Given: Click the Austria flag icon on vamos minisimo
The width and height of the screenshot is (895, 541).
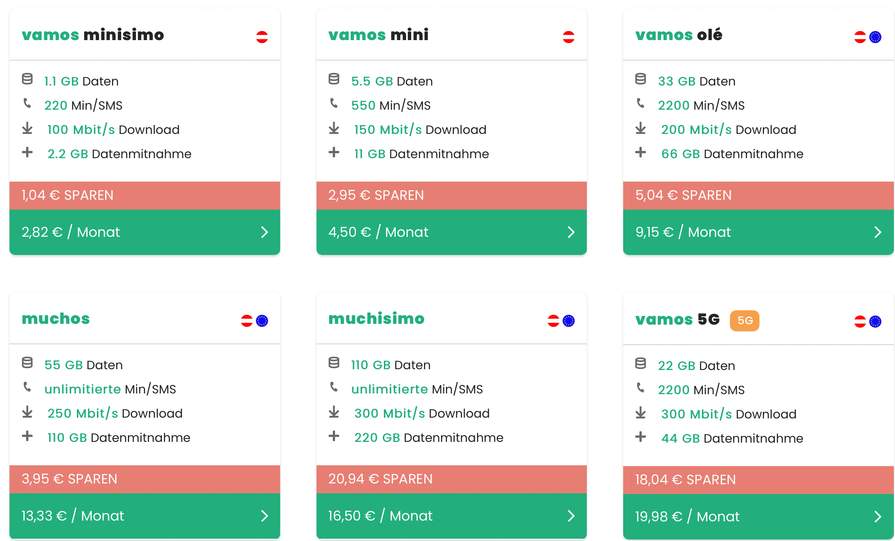Looking at the screenshot, I should [262, 37].
